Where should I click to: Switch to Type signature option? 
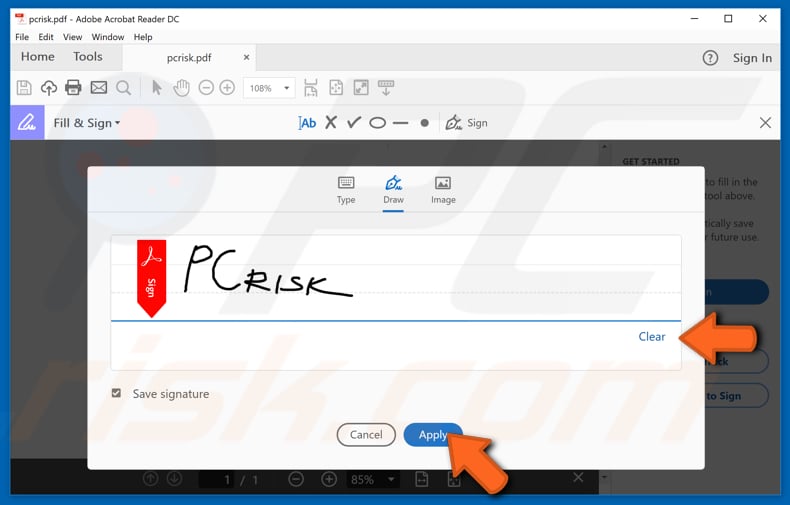346,190
